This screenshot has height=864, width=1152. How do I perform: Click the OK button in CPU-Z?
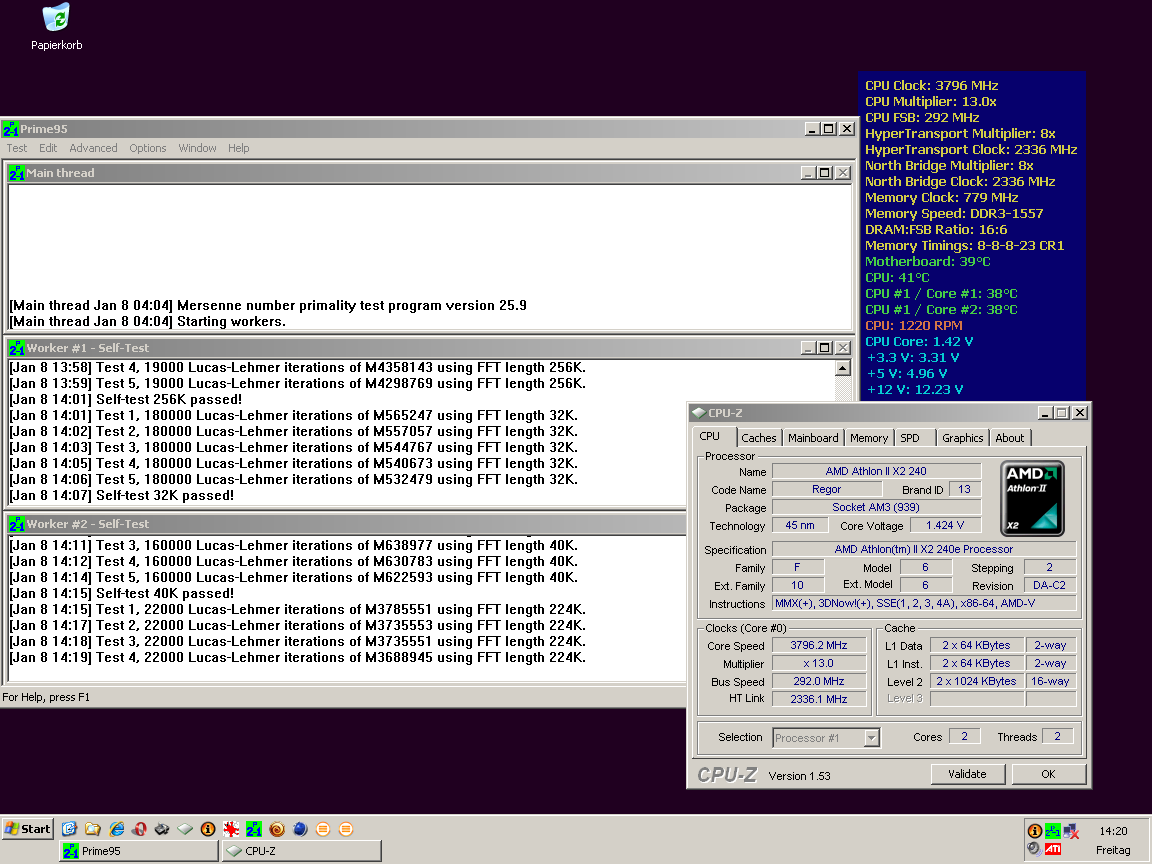(1047, 774)
